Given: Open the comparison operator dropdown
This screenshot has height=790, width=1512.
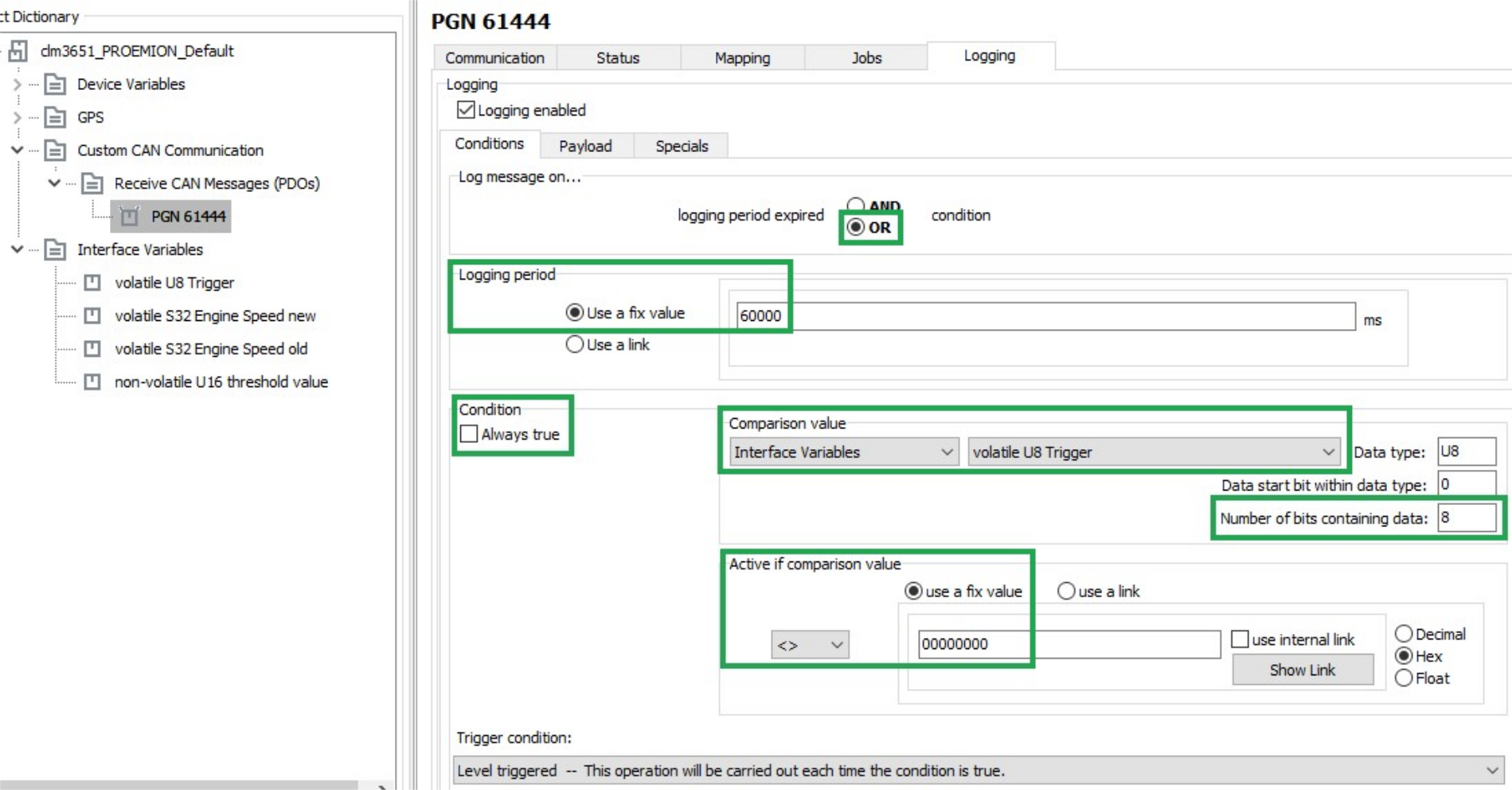Looking at the screenshot, I should pyautogui.click(x=810, y=644).
